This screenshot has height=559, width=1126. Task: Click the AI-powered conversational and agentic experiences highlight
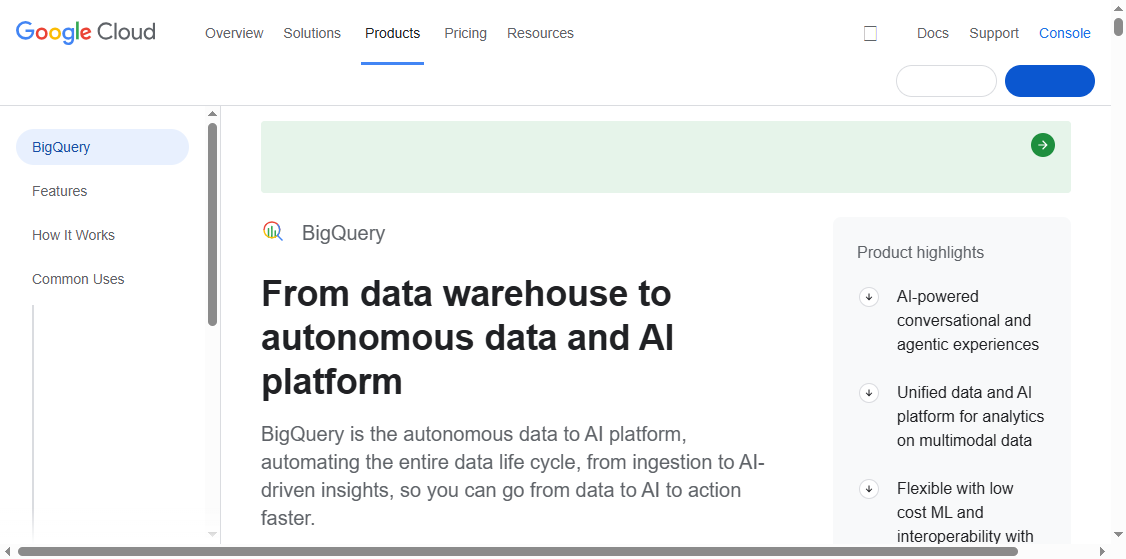(x=968, y=320)
